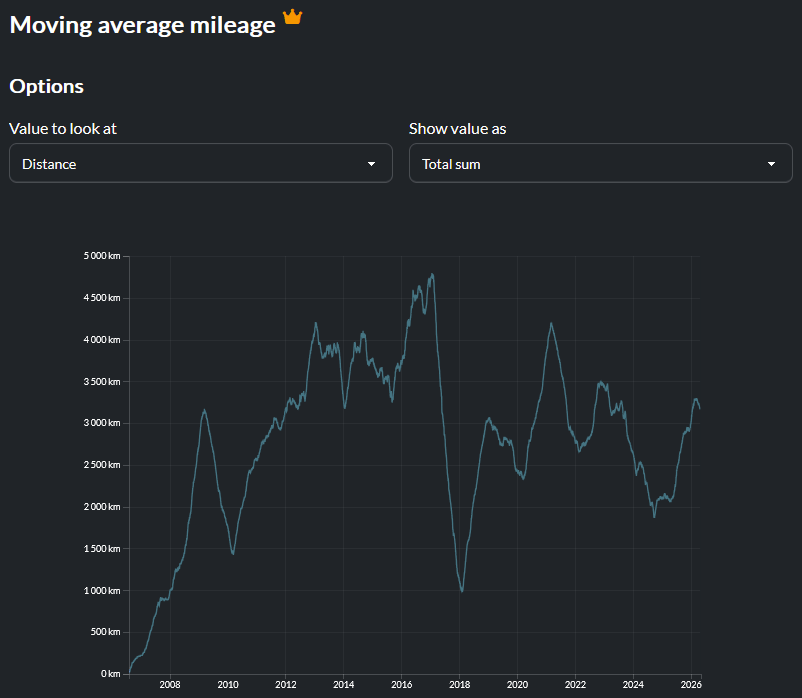802x698 pixels.
Task: Click the 0 km y-axis label
Action: pos(110,674)
